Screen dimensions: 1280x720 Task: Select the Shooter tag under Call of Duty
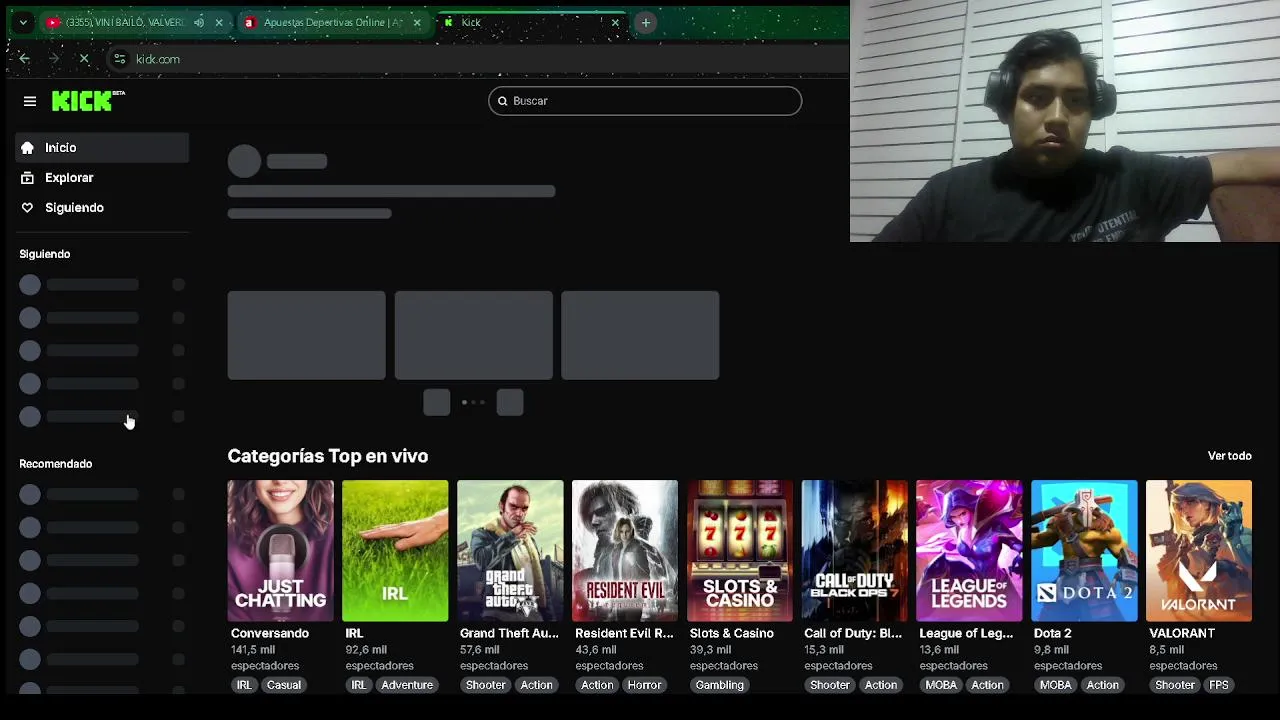tap(830, 685)
